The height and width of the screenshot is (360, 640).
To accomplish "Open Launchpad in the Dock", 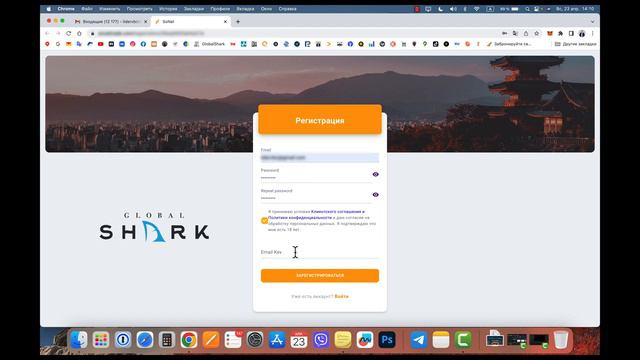I will (x=101, y=340).
